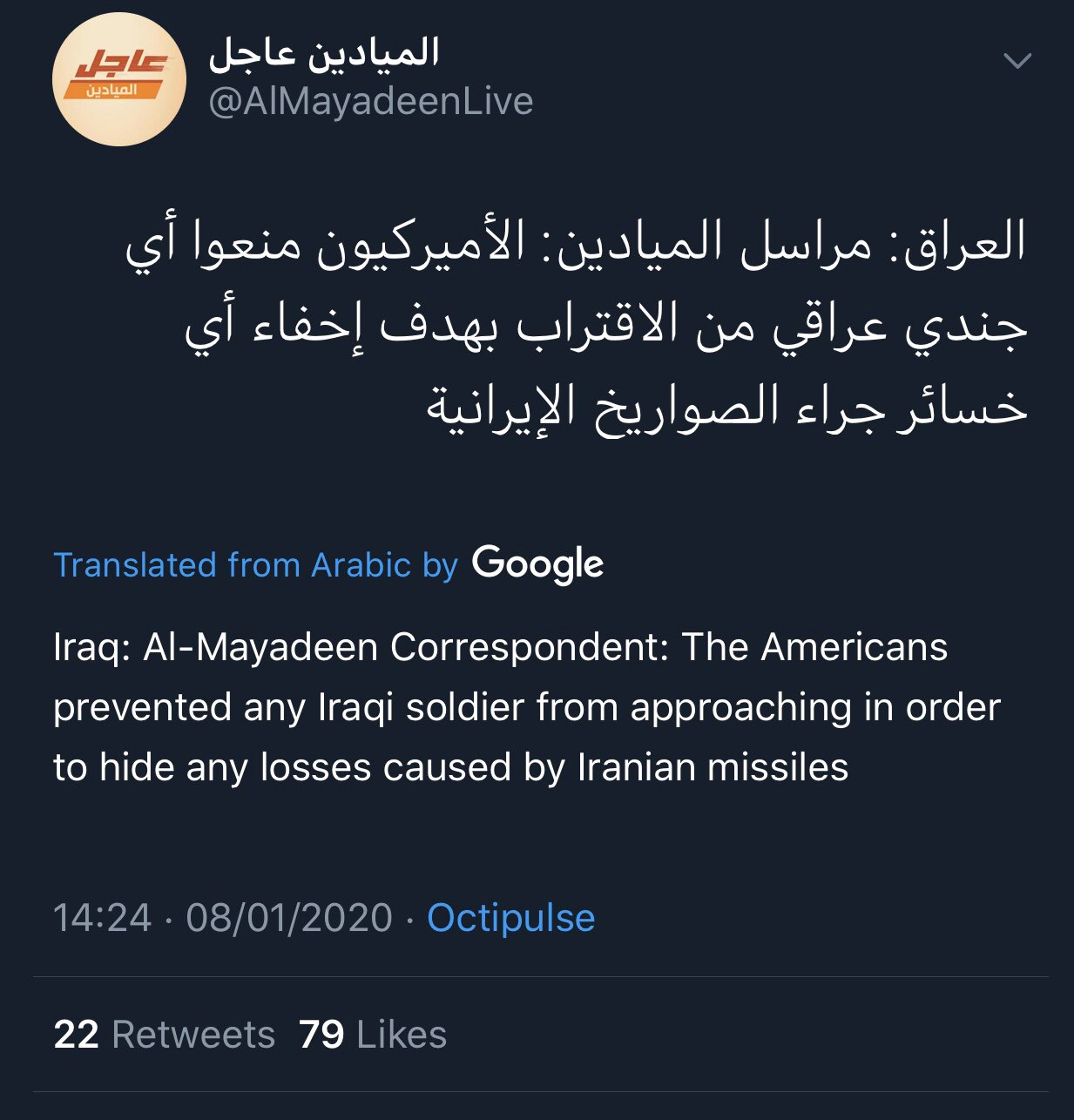Open the @AlMayadeenLive handle

point(371,102)
